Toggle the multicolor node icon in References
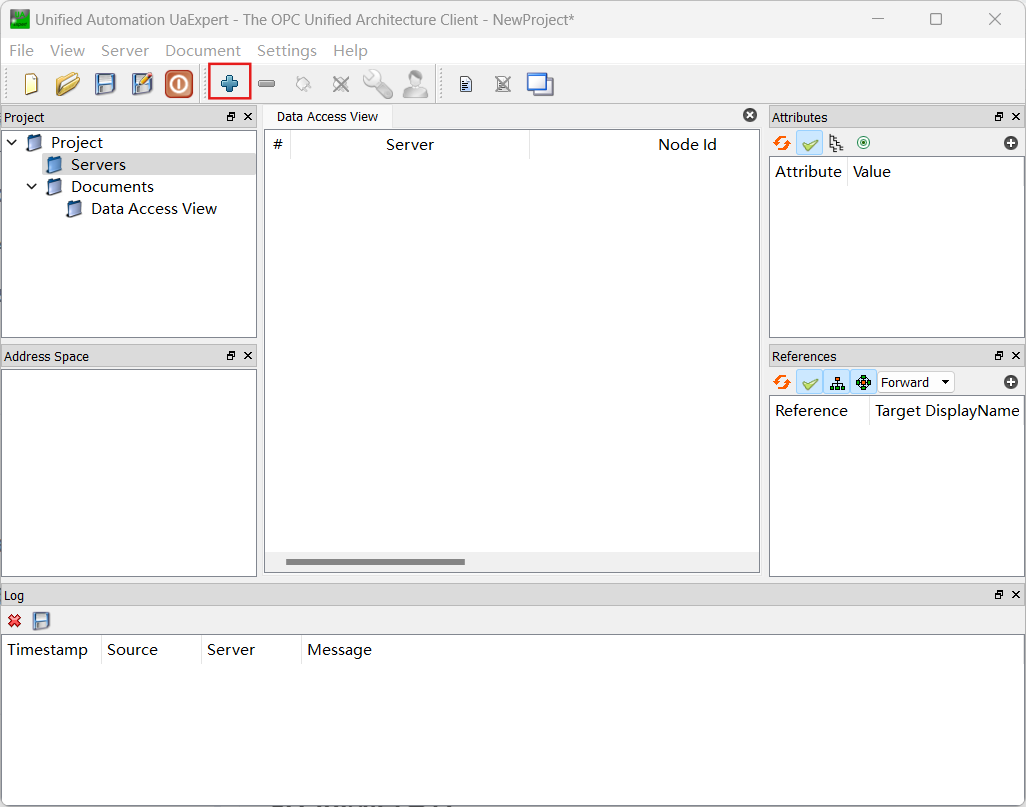The height and width of the screenshot is (807, 1026). [863, 382]
